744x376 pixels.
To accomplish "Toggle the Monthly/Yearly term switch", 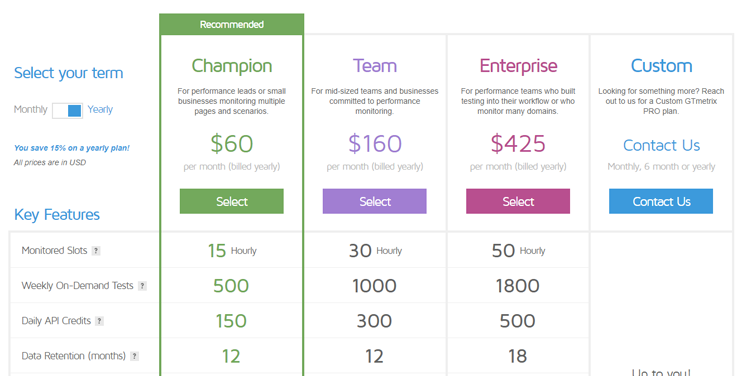I will coord(67,111).
